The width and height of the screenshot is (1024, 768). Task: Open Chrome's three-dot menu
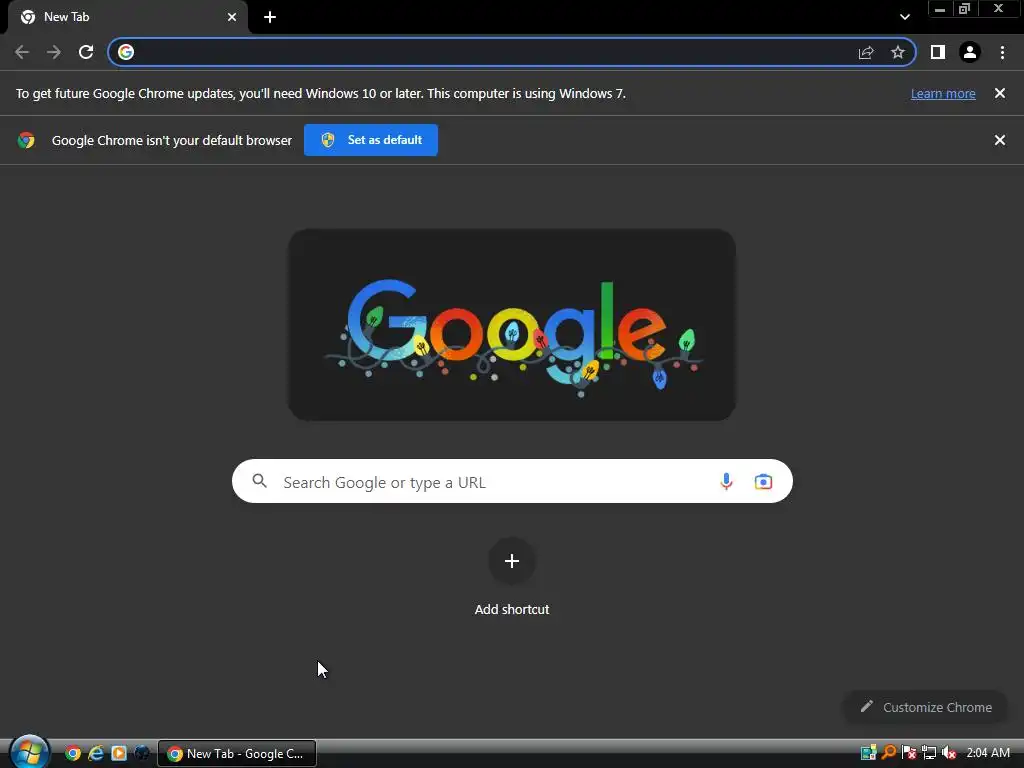tap(1002, 52)
